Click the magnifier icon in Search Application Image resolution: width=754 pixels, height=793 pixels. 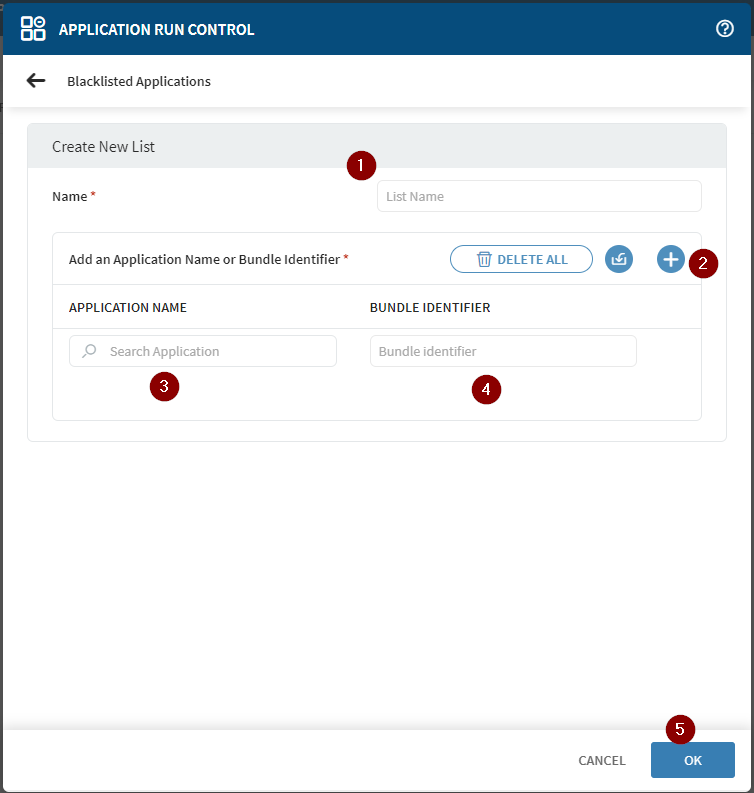[90, 351]
